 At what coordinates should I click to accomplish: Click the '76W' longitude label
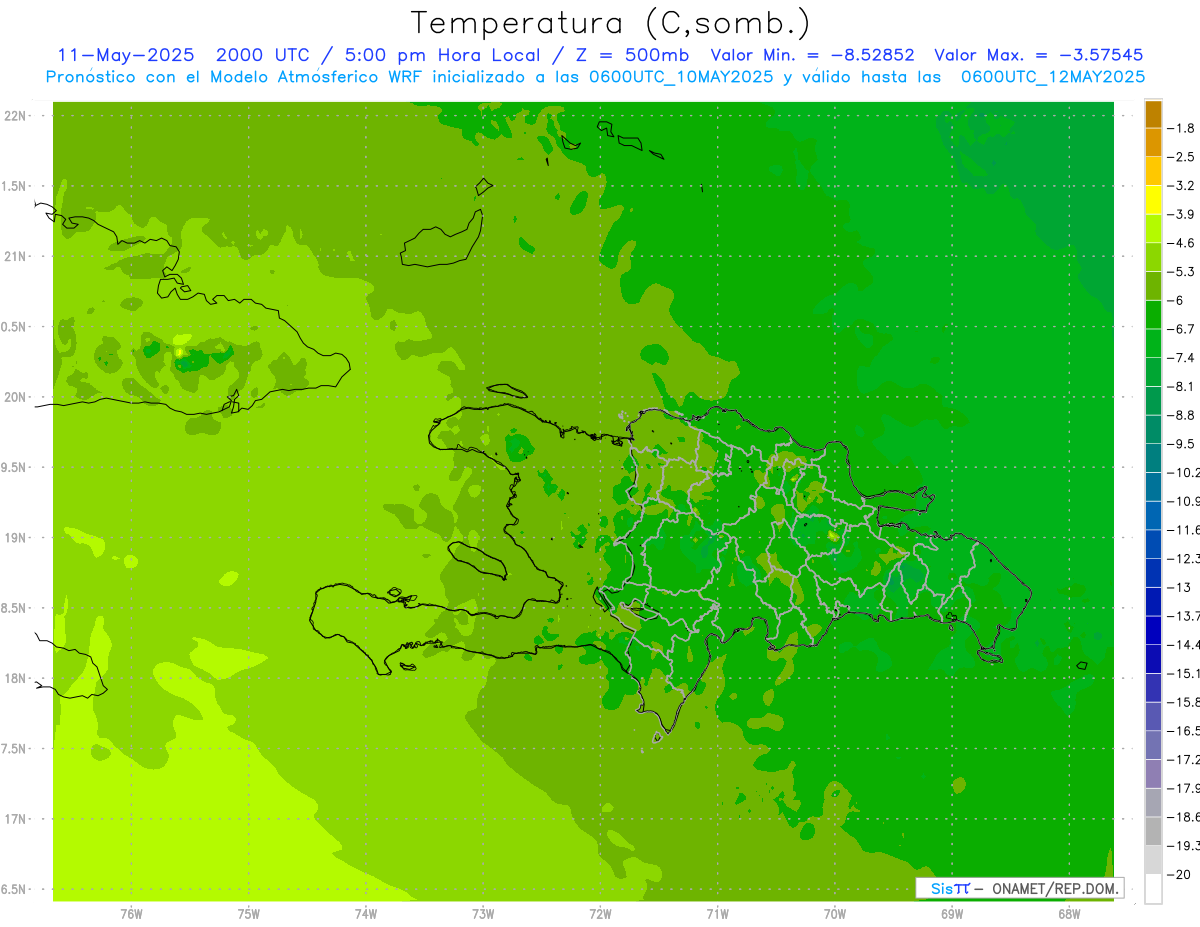pos(131,914)
